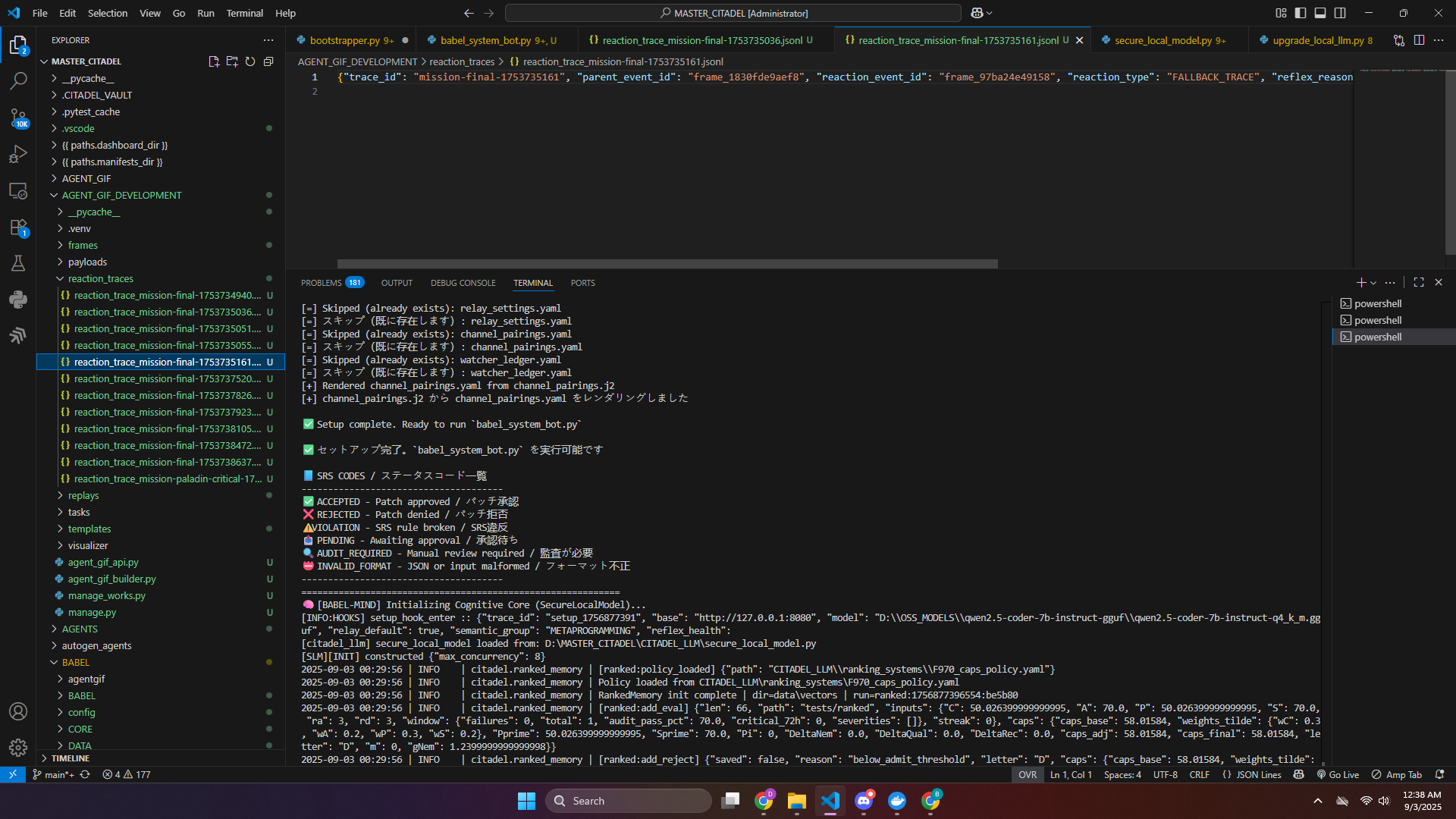Expand the replays folder
This screenshot has width=1456, height=819.
pyautogui.click(x=83, y=495)
